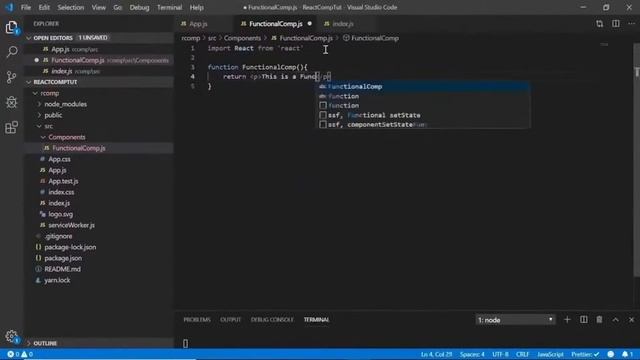The width and height of the screenshot is (640, 360).
Task: Choose FunctionalComp autocomplete suggestion
Action: click(x=424, y=87)
